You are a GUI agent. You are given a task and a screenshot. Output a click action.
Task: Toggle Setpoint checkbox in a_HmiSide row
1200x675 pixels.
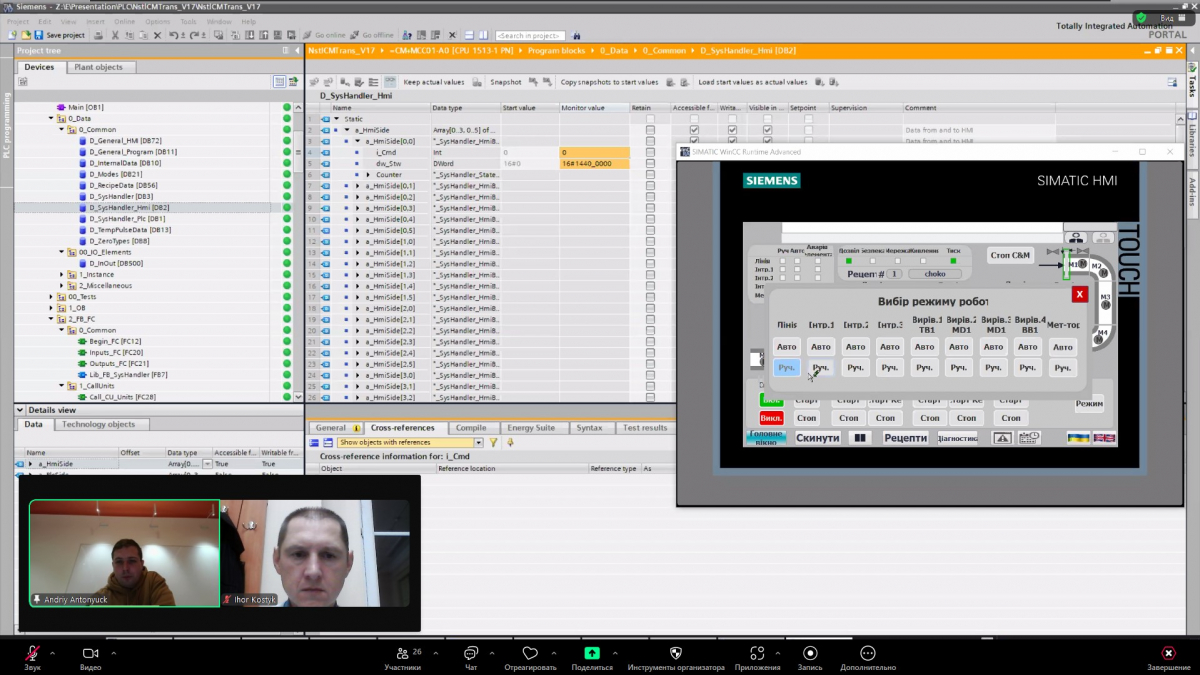tap(809, 130)
